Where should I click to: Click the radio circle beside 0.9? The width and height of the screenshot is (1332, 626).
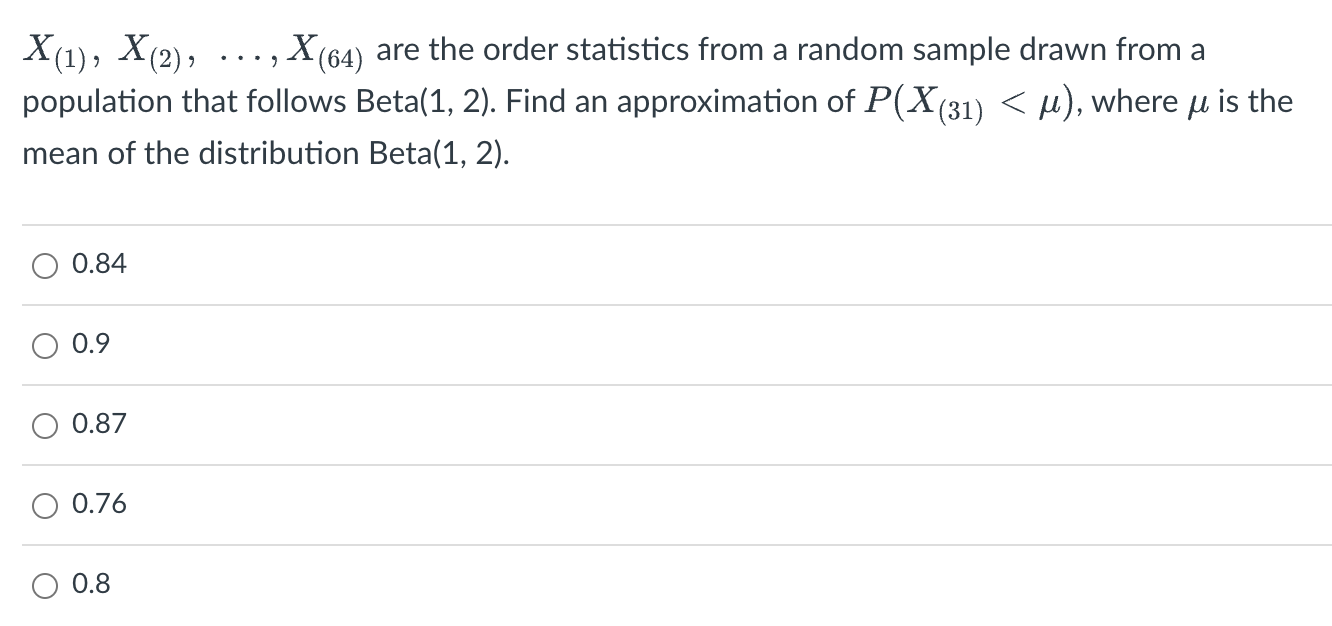(x=44, y=344)
